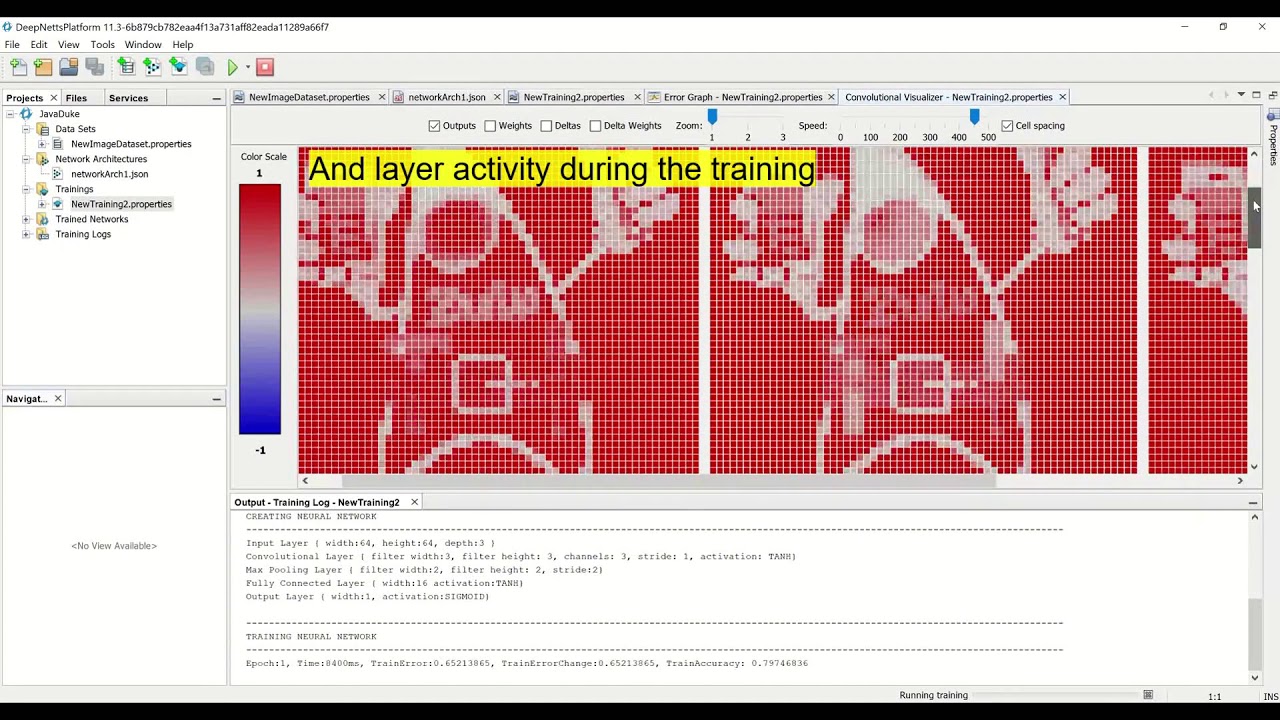
Task: Click the NewTraining2.properties file icon in the tree
Action: point(58,204)
